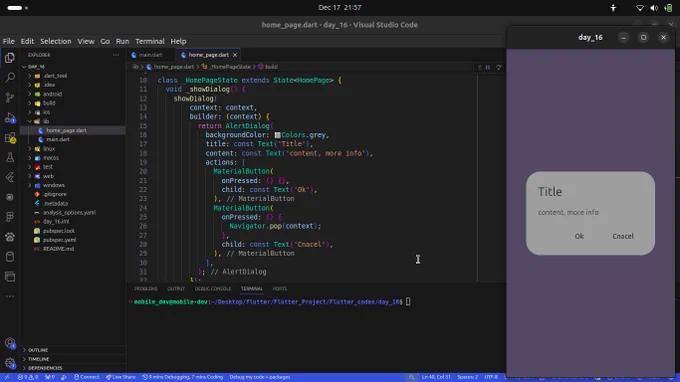680x382 pixels.
Task: Expand the android folder
Action: coord(52,94)
